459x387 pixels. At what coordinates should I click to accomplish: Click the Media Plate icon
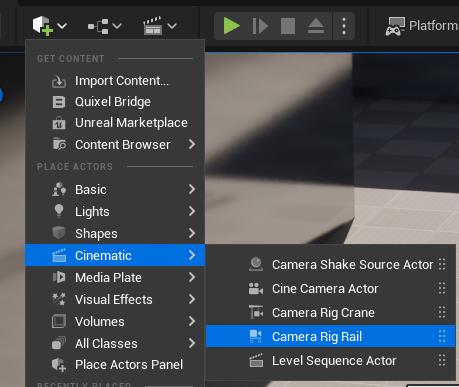59,277
